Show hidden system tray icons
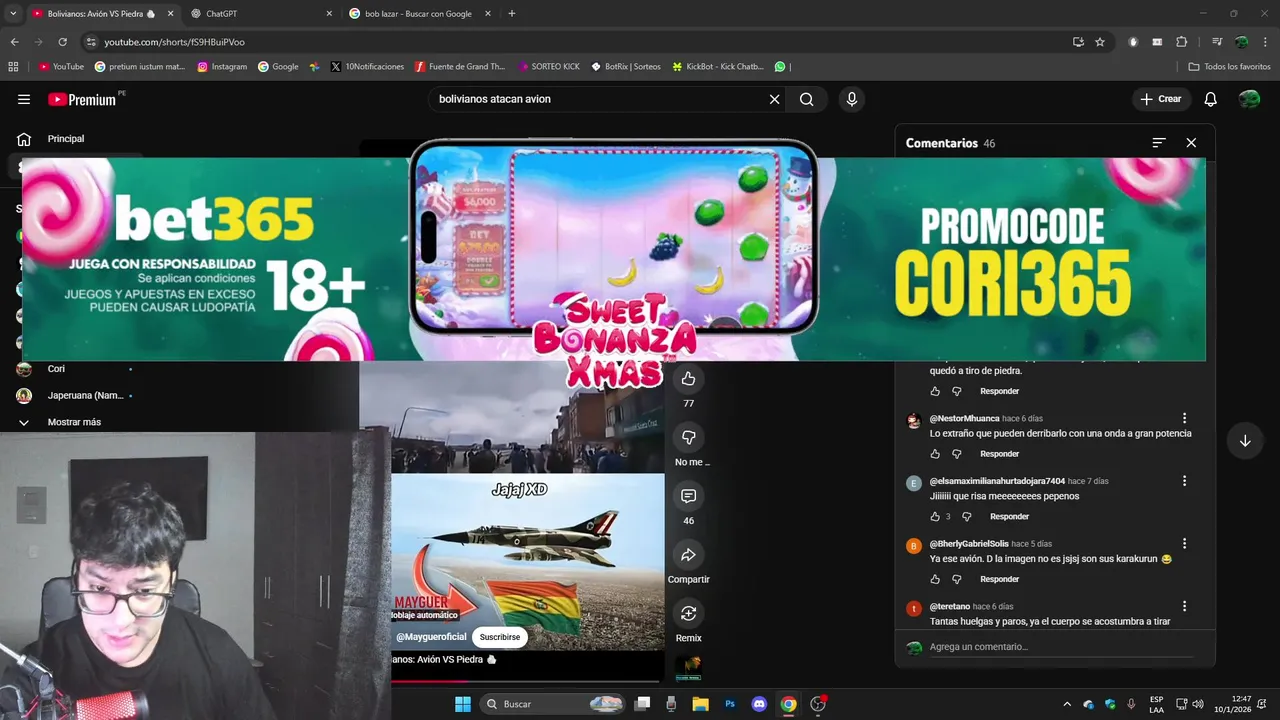The image size is (1280, 720). click(x=1067, y=704)
